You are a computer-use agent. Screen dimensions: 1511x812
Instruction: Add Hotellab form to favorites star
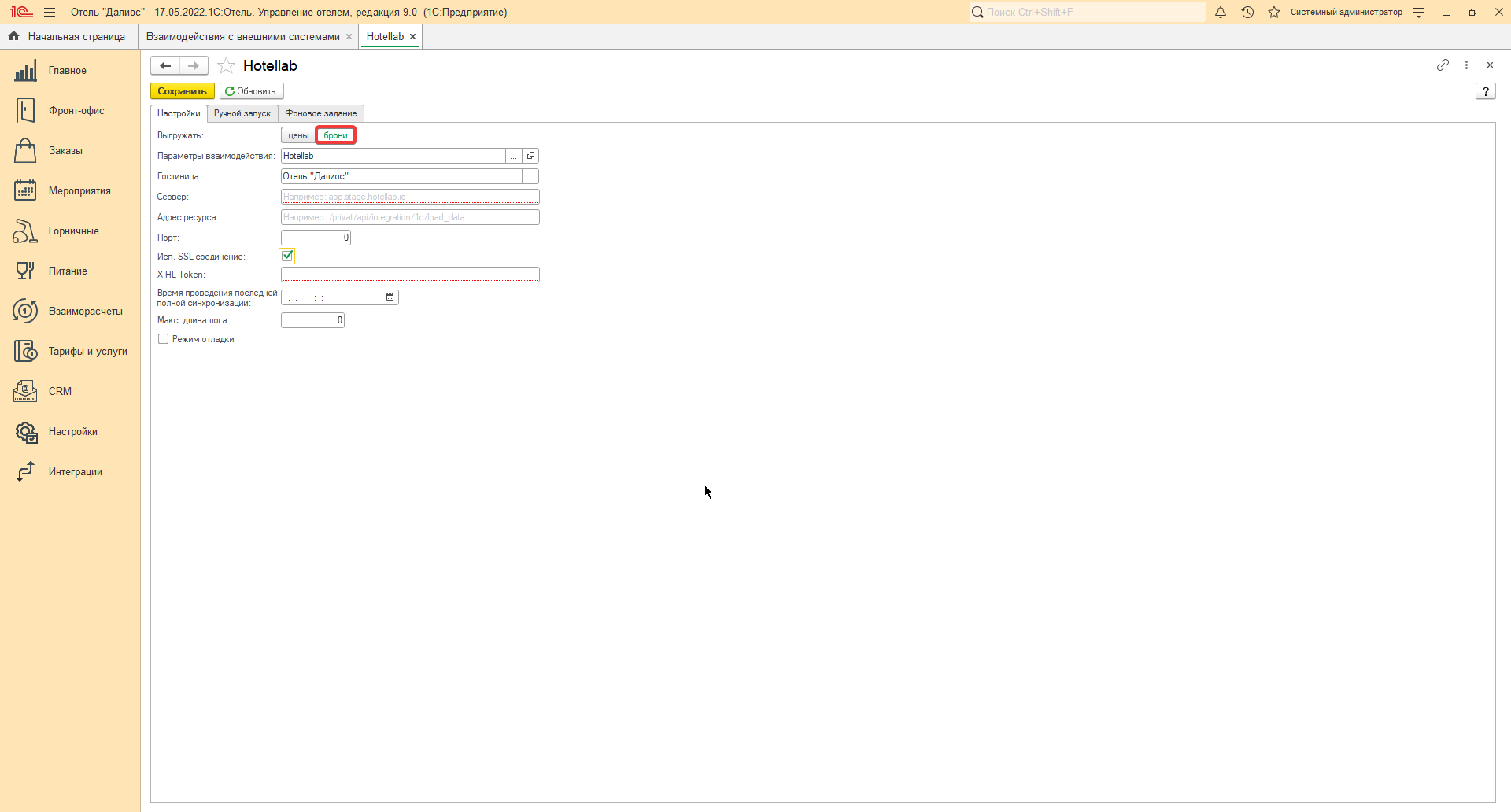click(x=226, y=65)
